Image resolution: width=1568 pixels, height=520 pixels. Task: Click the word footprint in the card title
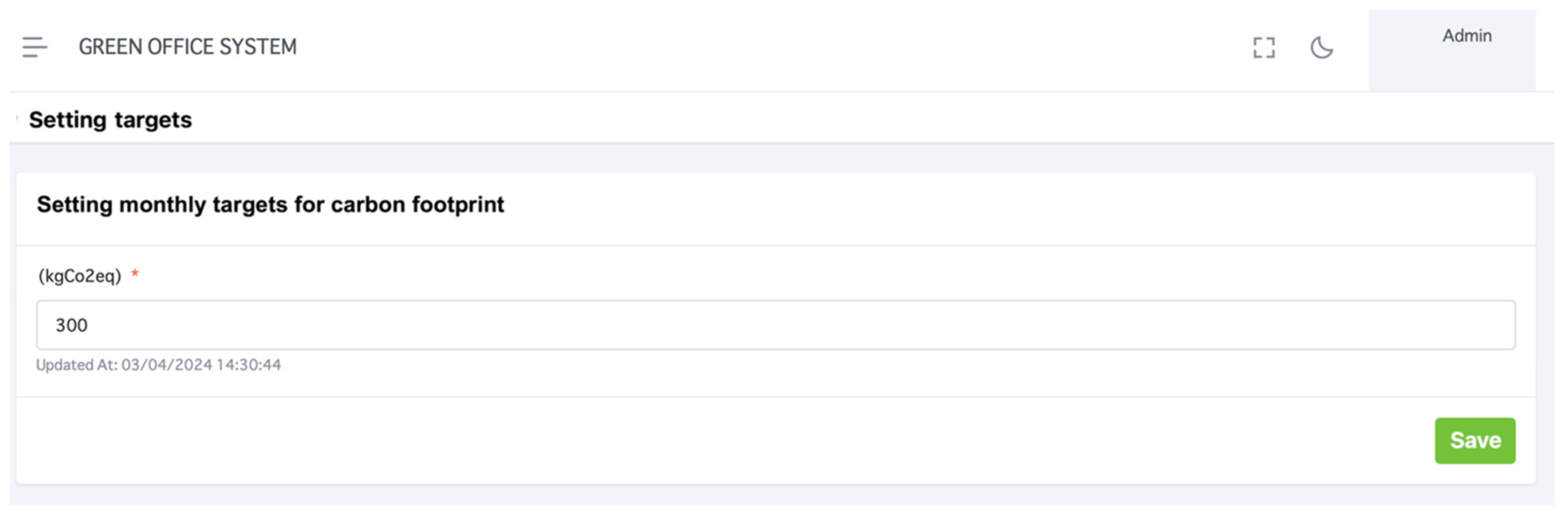coord(458,205)
